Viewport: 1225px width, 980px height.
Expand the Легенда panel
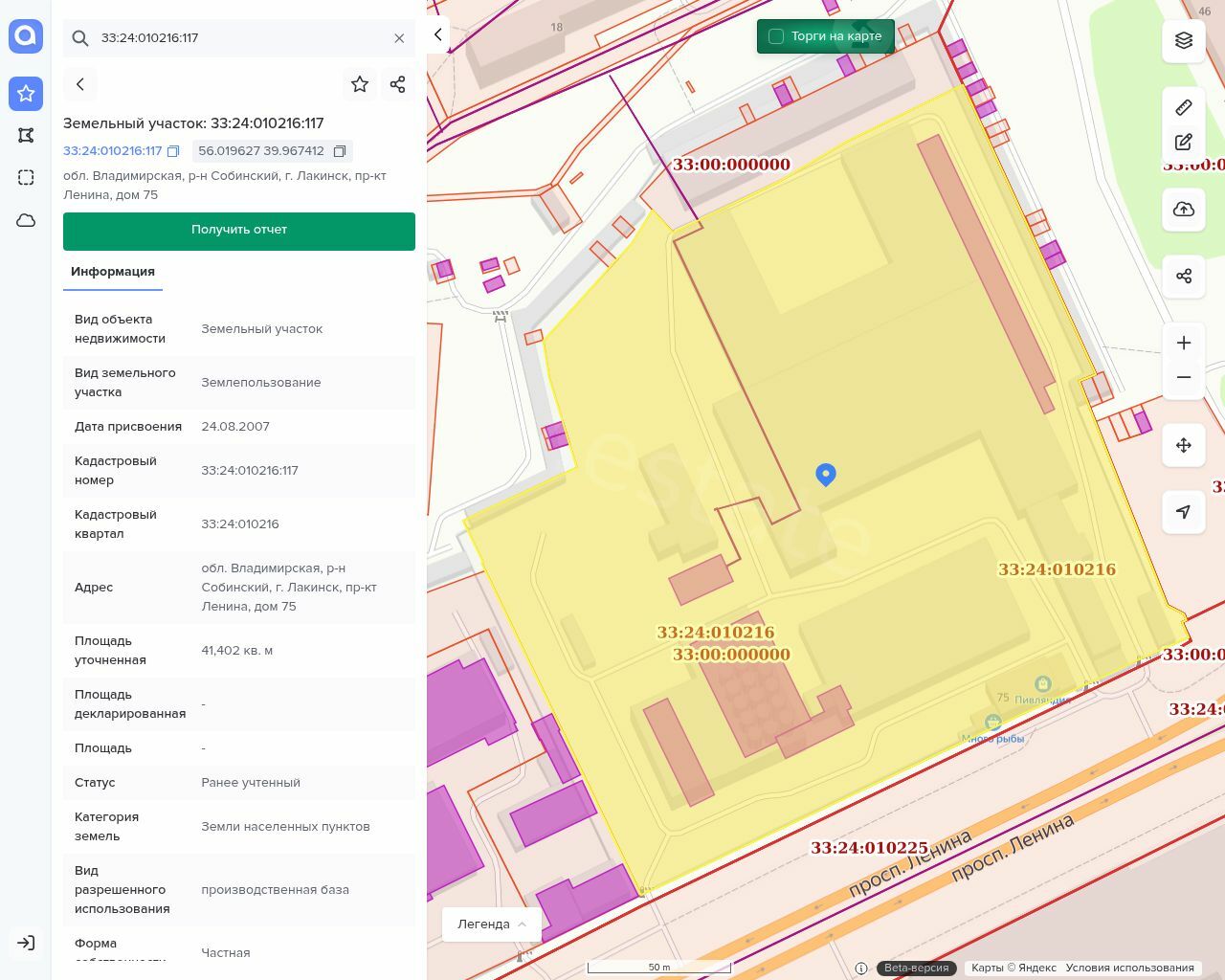(x=492, y=924)
